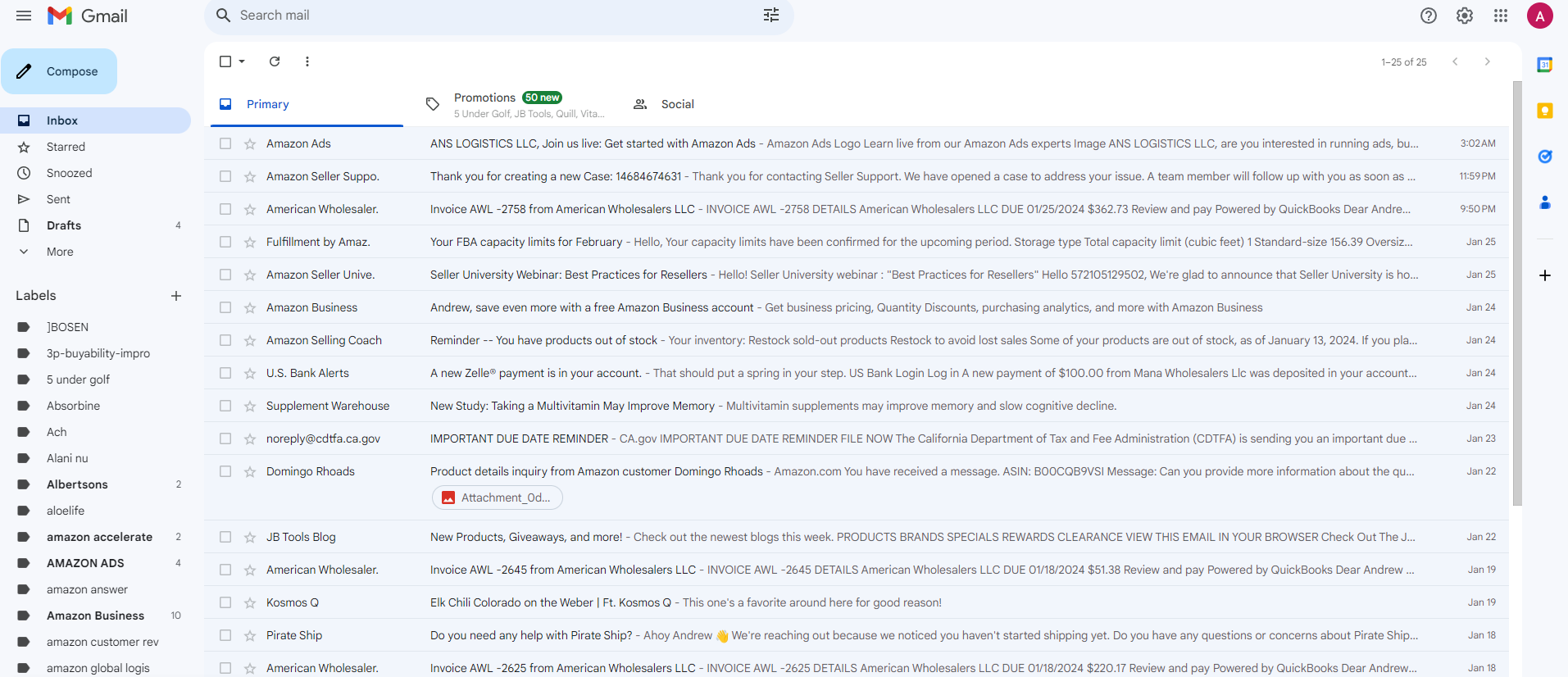
Task: Click the Gmail logo
Action: pyautogui.click(x=88, y=16)
